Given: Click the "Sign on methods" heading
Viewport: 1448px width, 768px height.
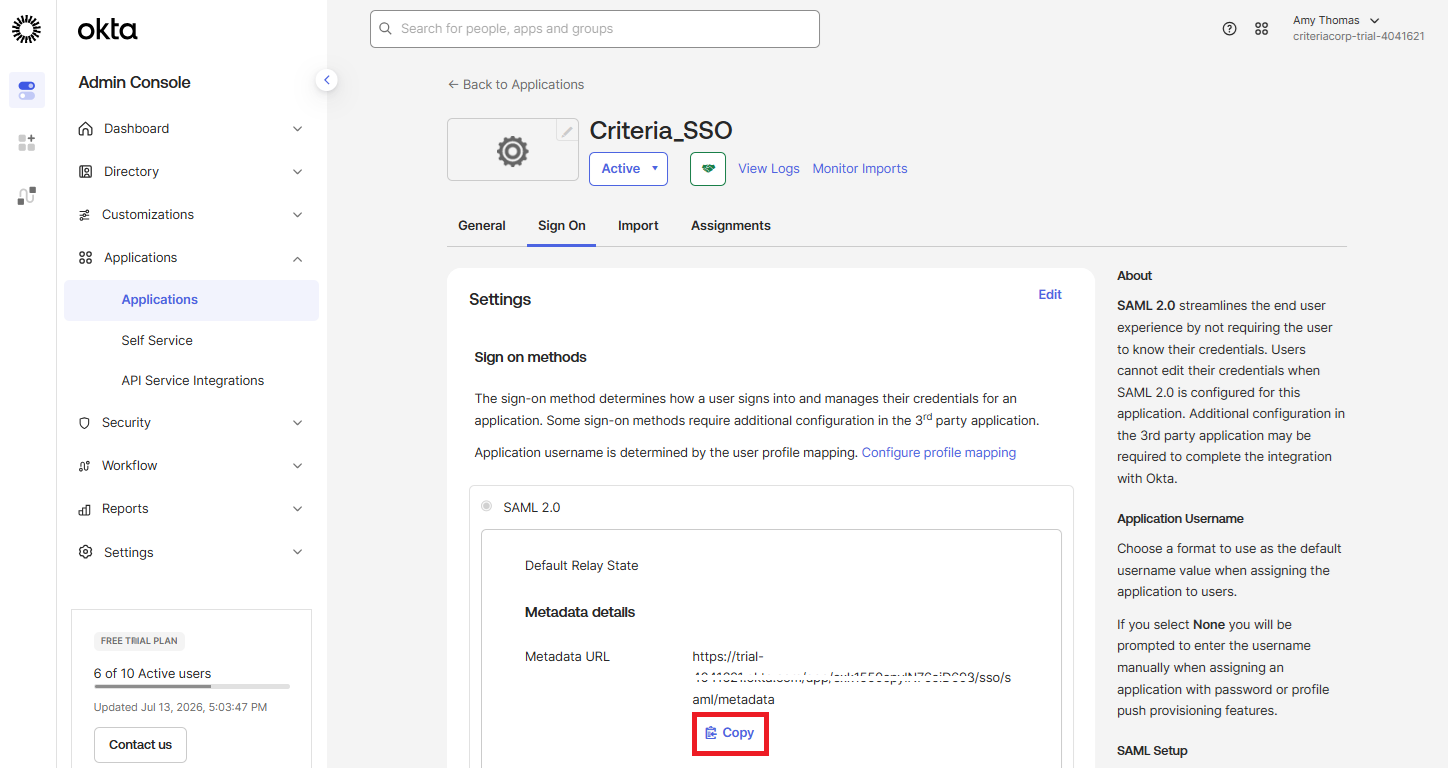Looking at the screenshot, I should click(530, 357).
